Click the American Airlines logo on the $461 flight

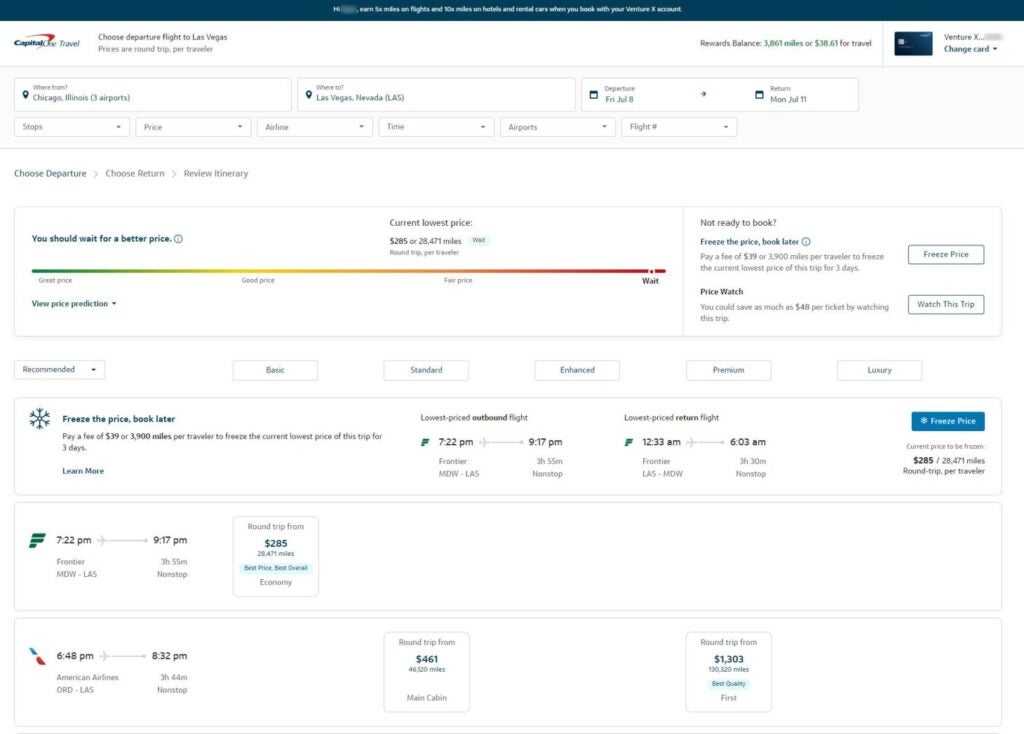34,656
